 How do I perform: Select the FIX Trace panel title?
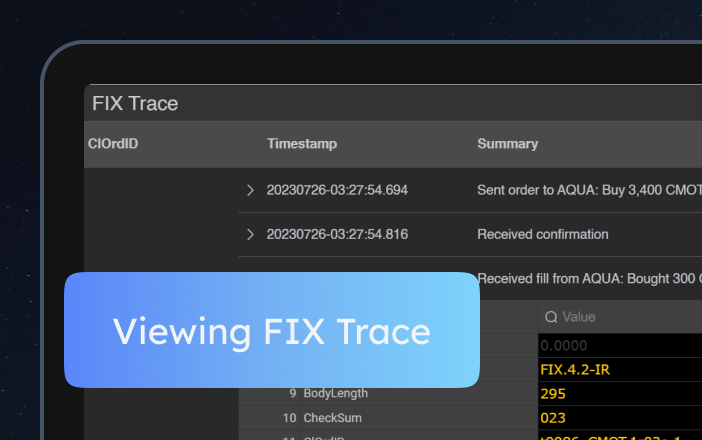[135, 103]
